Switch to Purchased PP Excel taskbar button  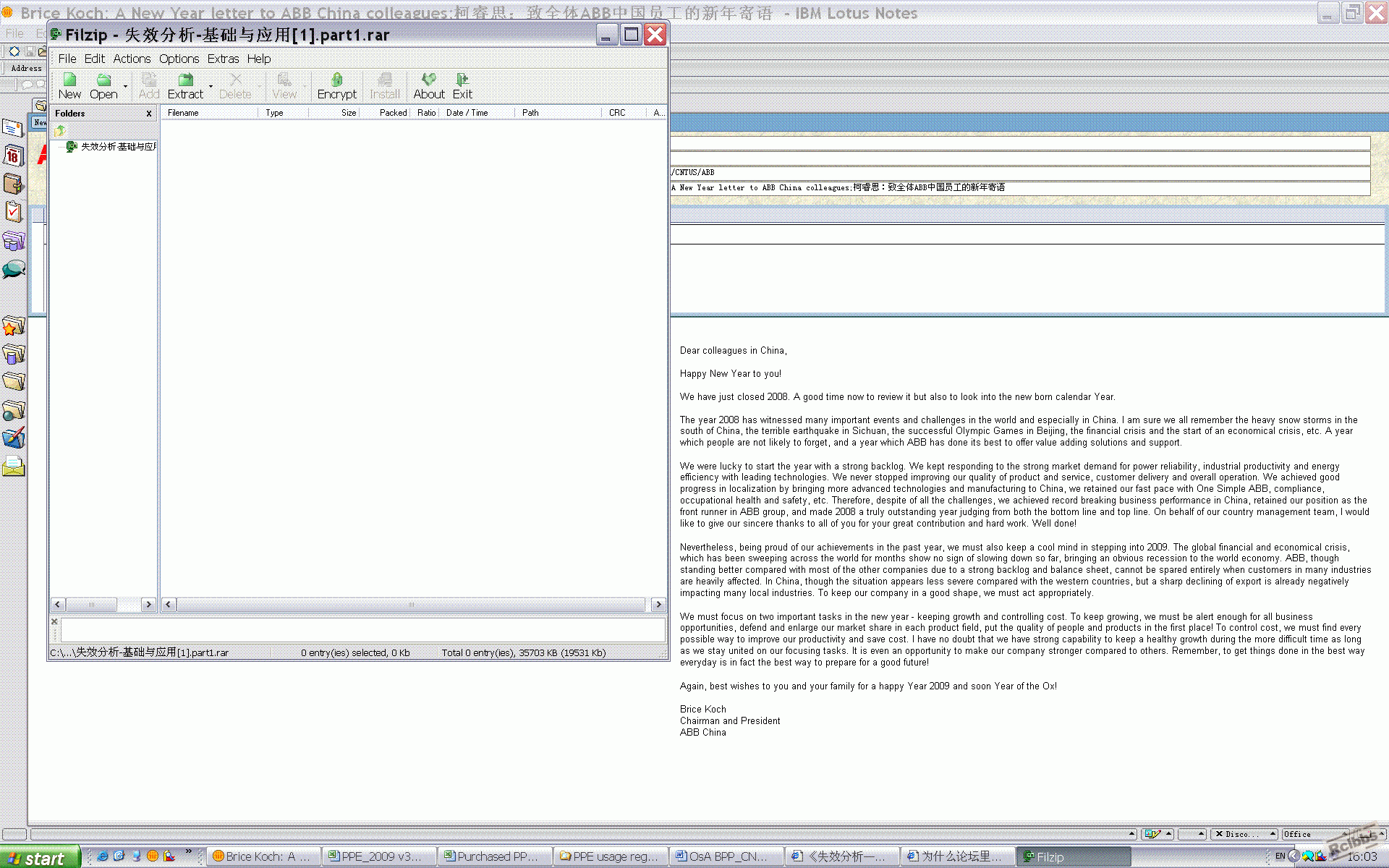pos(496,857)
